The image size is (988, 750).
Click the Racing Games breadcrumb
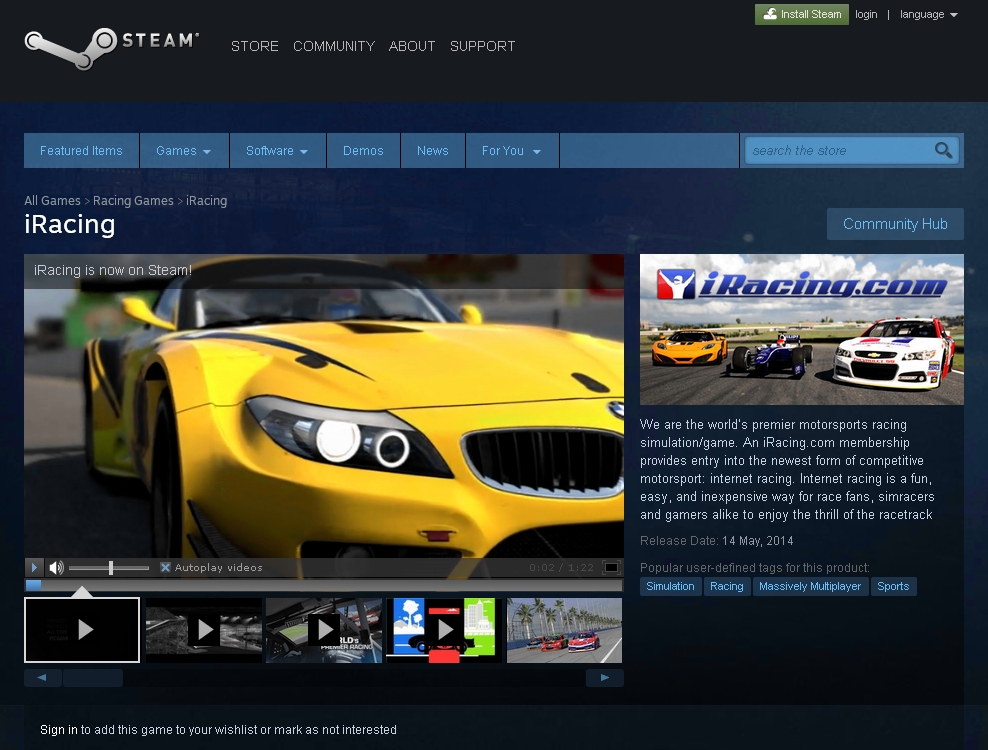133,200
